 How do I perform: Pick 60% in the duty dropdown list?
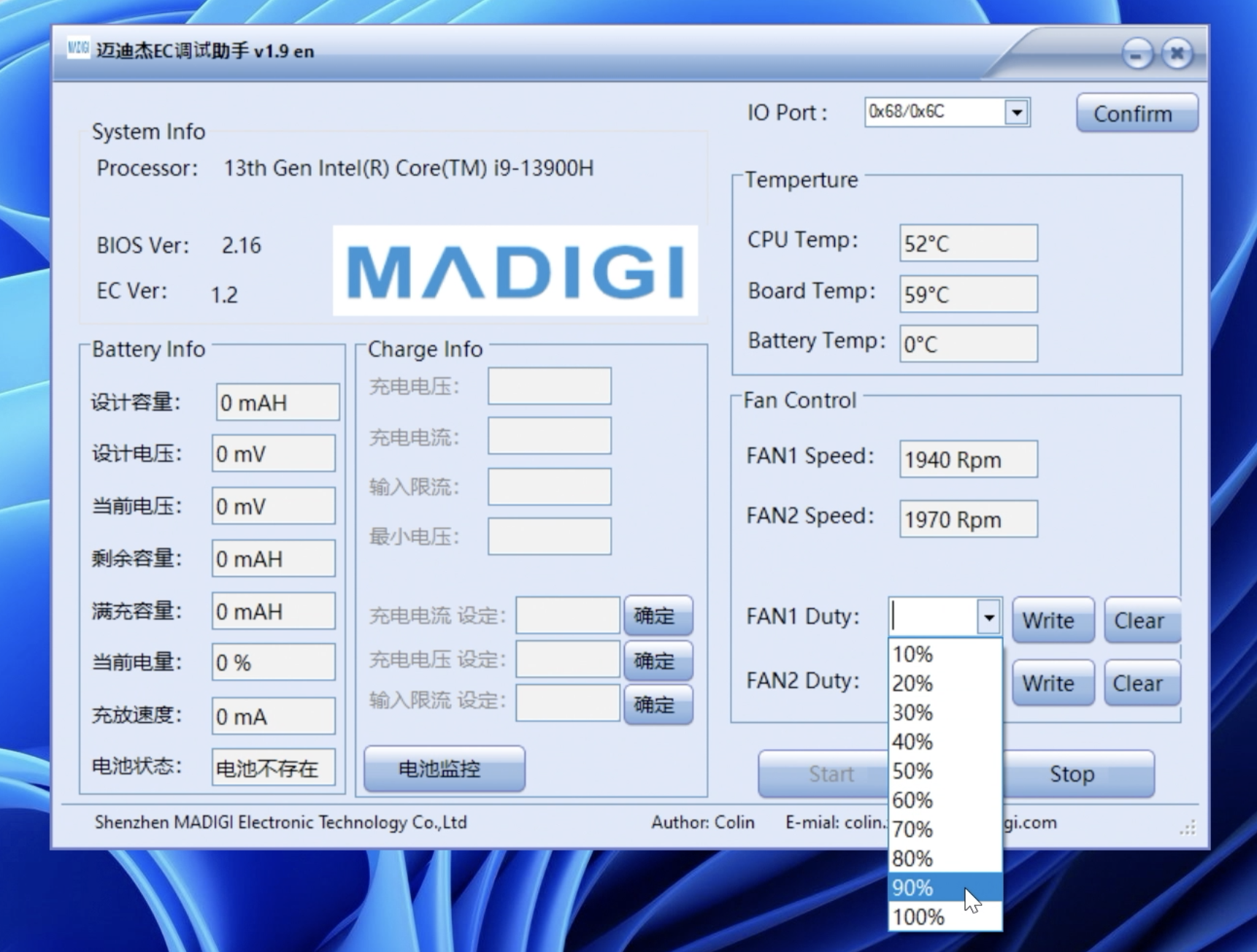coord(945,800)
